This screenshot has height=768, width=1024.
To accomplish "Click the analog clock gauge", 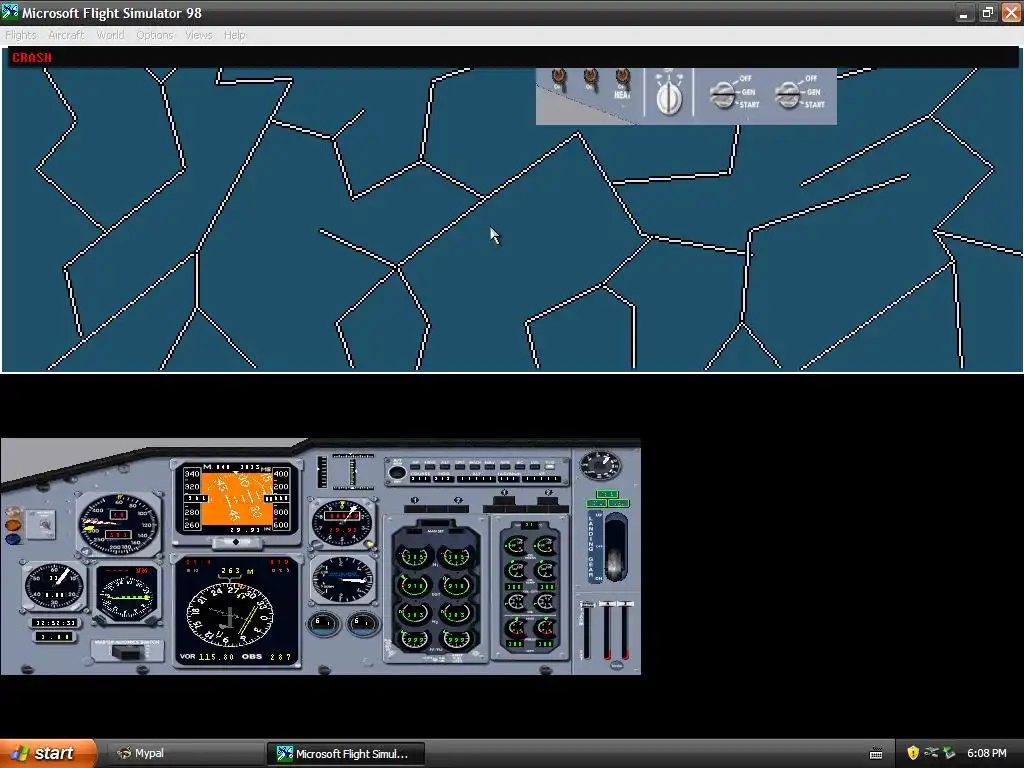I will click(54, 585).
